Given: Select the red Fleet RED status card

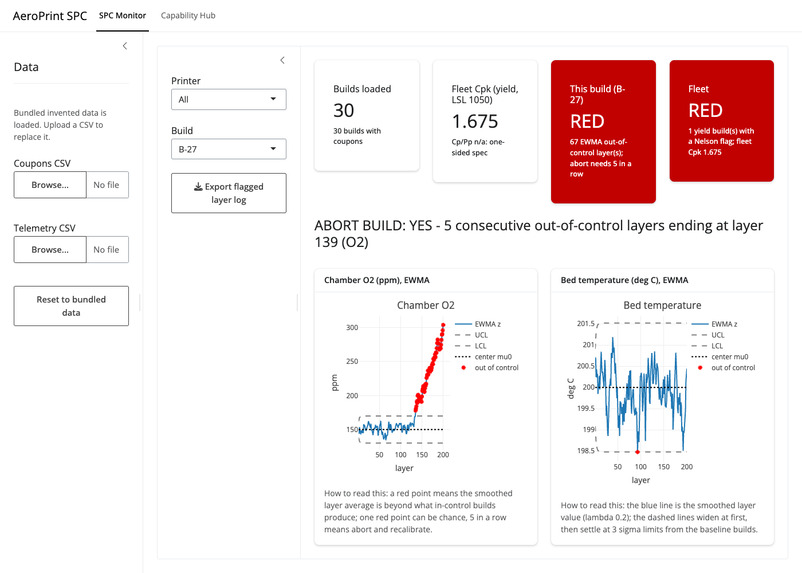Looking at the screenshot, I should coord(722,121).
